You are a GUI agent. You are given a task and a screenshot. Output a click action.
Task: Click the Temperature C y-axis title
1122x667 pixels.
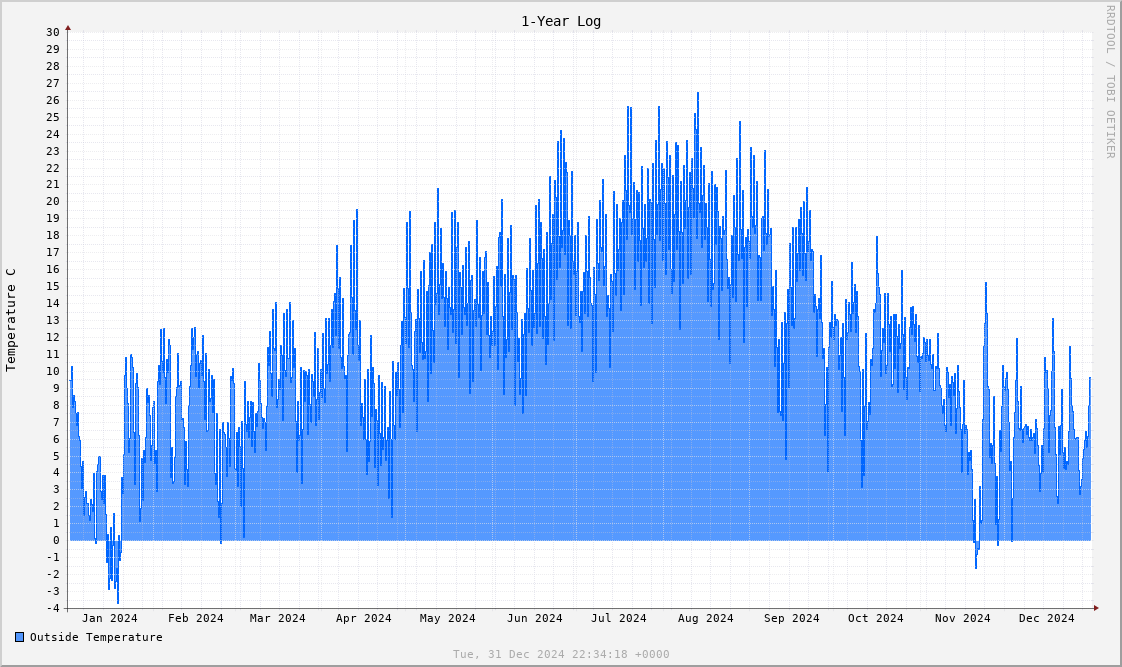click(11, 320)
